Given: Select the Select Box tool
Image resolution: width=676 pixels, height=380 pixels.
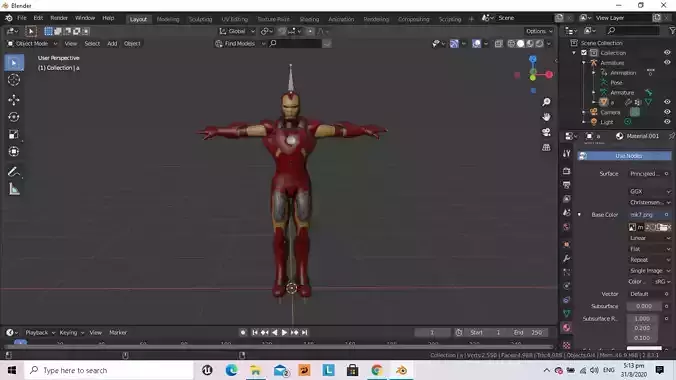Looking at the screenshot, I should pos(14,63).
